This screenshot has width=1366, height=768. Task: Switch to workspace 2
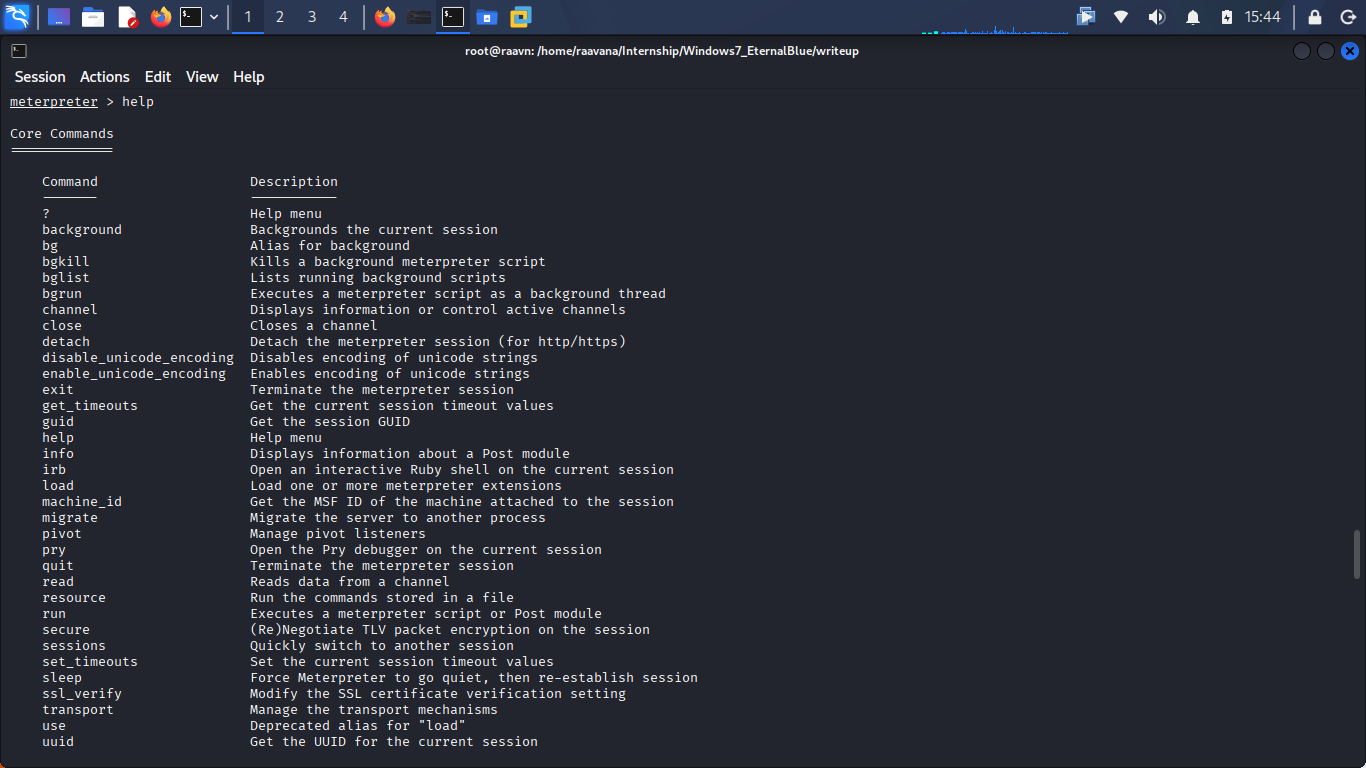(280, 17)
